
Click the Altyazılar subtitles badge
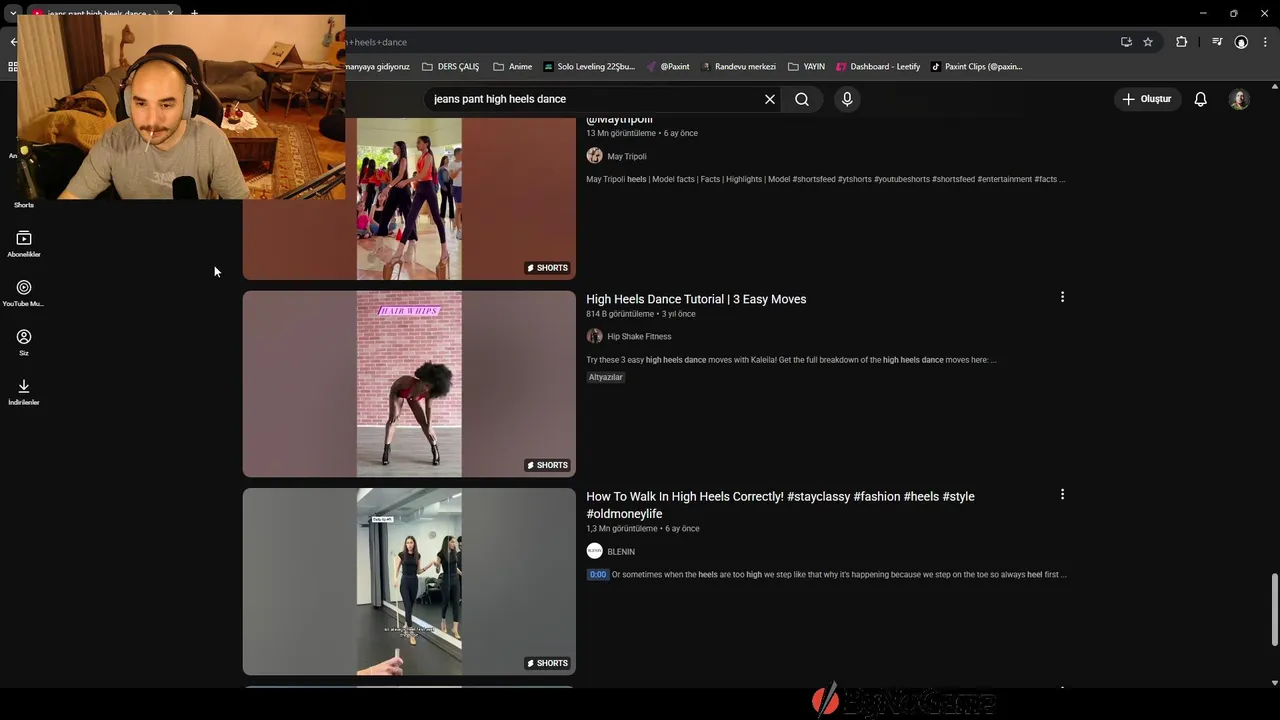(606, 377)
